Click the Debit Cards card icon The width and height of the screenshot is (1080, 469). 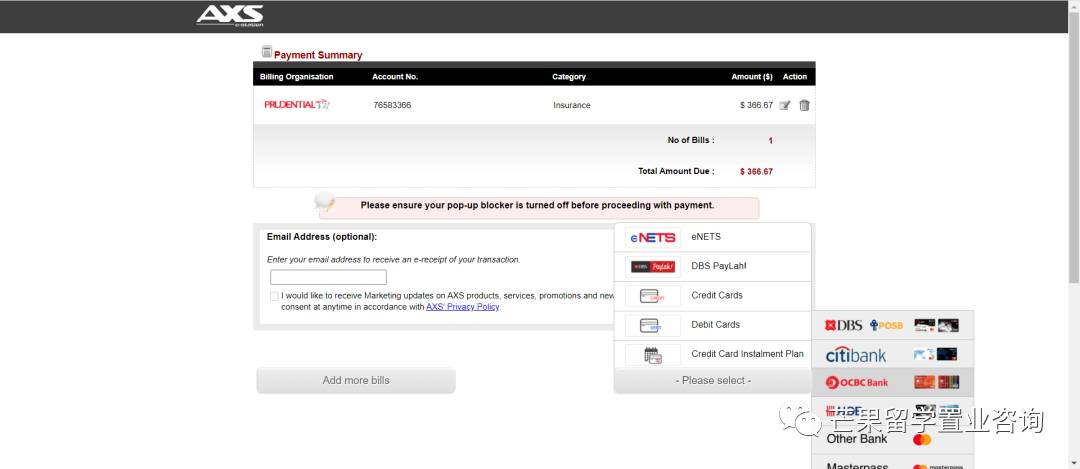652,325
